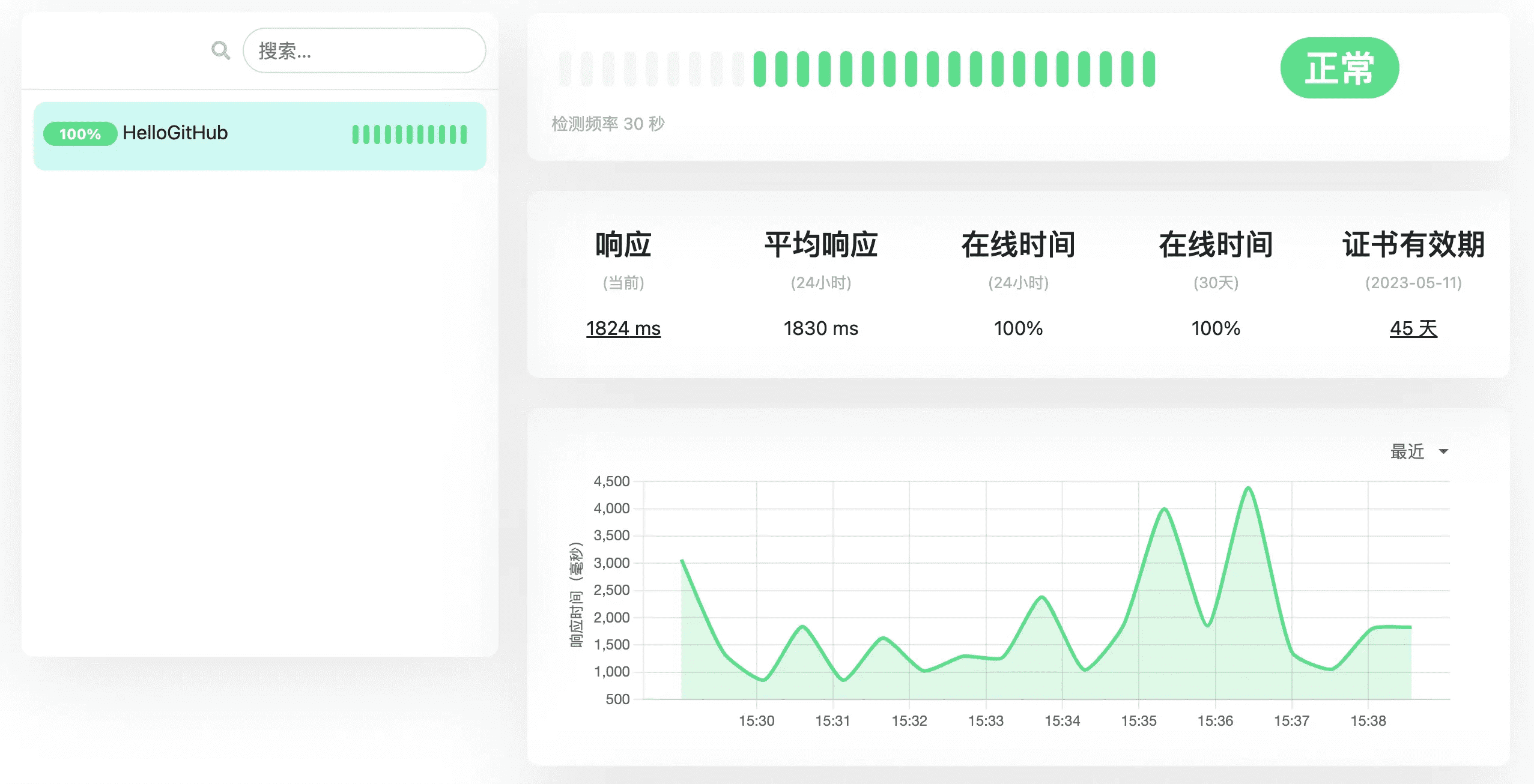
Task: Click the last green heartbeat bar
Action: pos(1148,69)
